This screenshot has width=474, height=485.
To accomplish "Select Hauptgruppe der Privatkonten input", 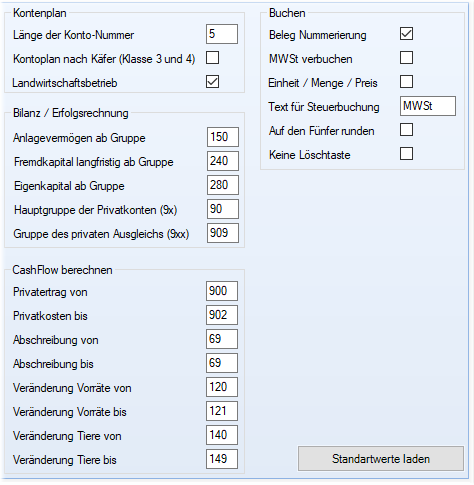I will 223,209.
